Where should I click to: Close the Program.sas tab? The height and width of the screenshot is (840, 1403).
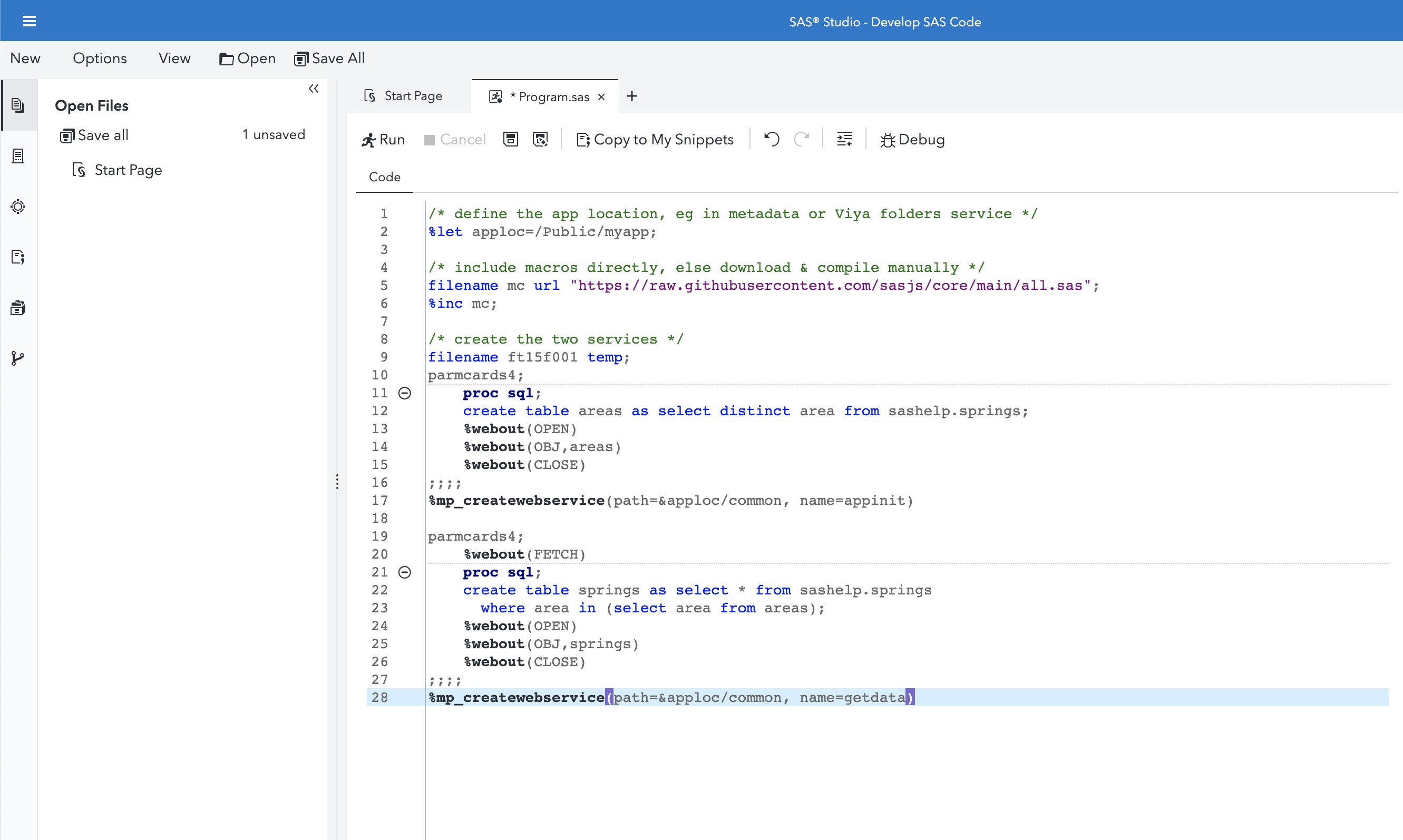pyautogui.click(x=601, y=97)
